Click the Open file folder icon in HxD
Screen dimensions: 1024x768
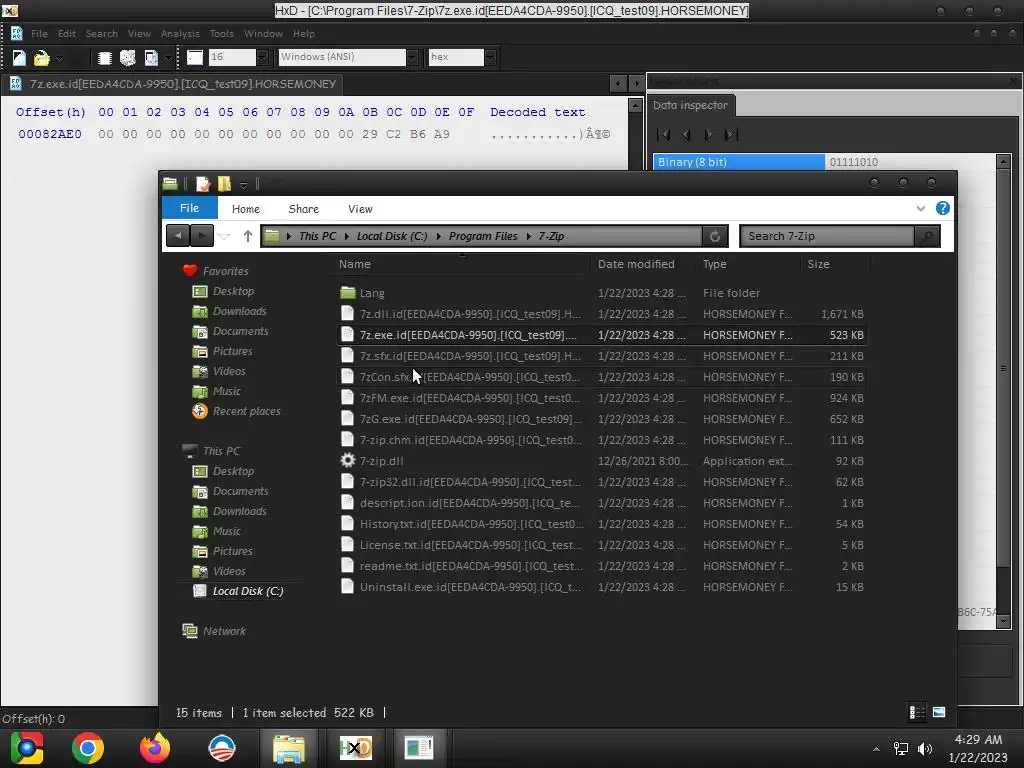click(42, 57)
